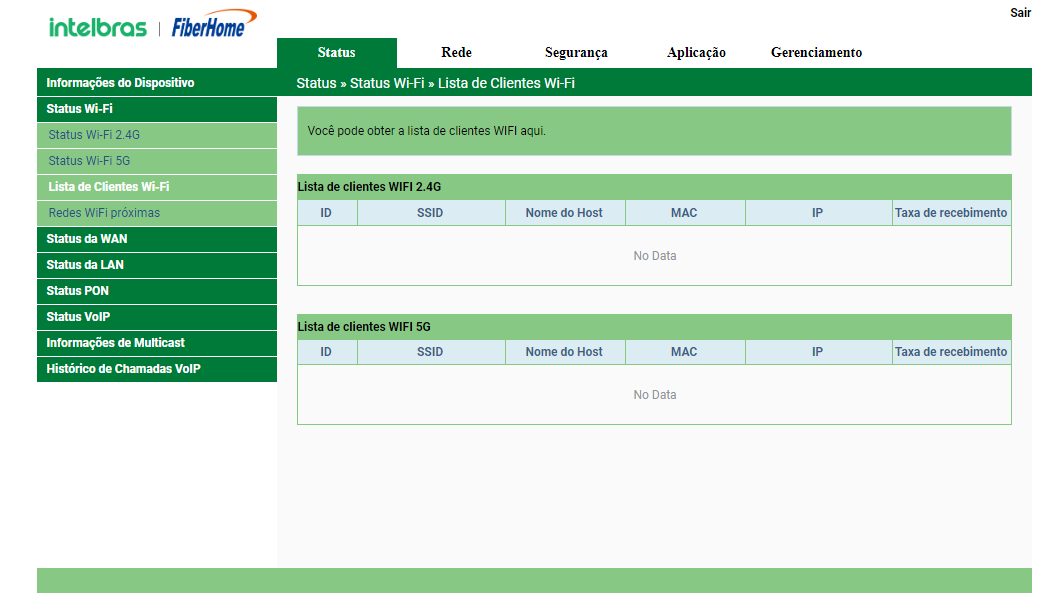This screenshot has height=614, width=1048.
Task: Click the SSID column in 2.4G table
Action: [430, 213]
